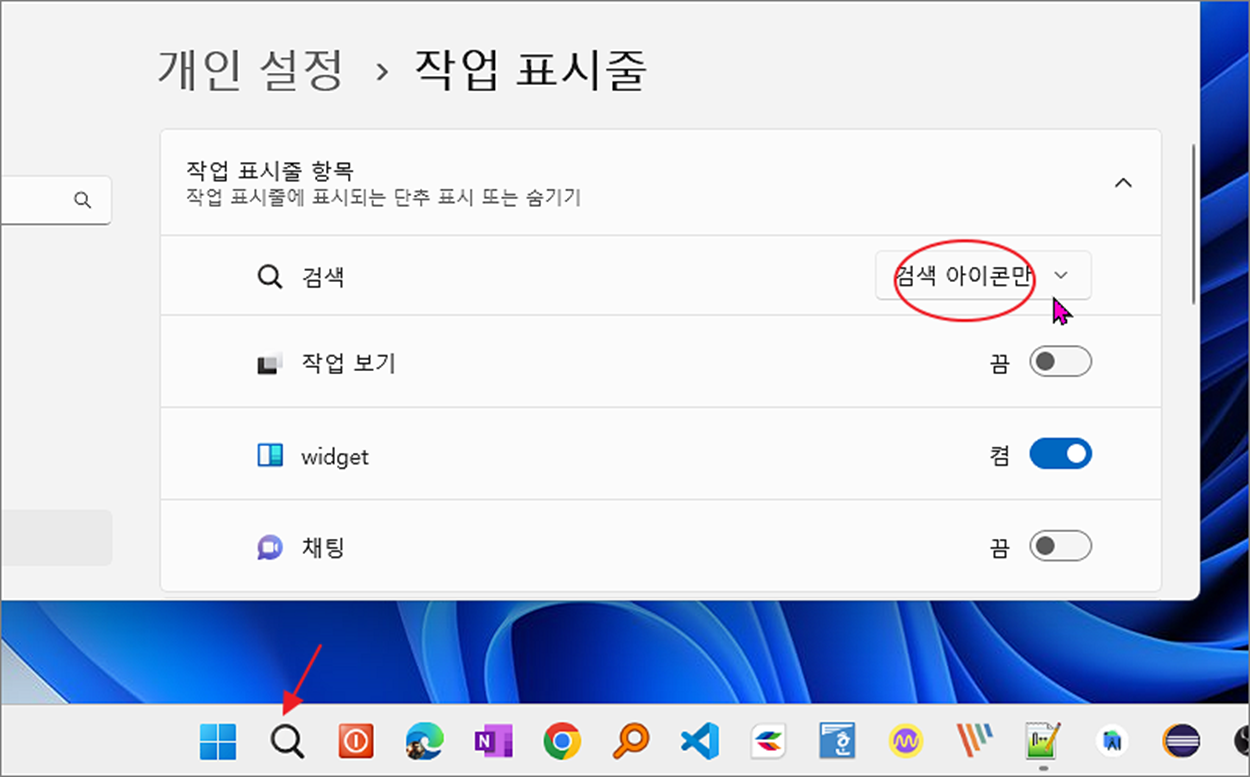The width and height of the screenshot is (1250, 777).
Task: Select the highlighted sidebar navigation item
Action: coord(56,538)
